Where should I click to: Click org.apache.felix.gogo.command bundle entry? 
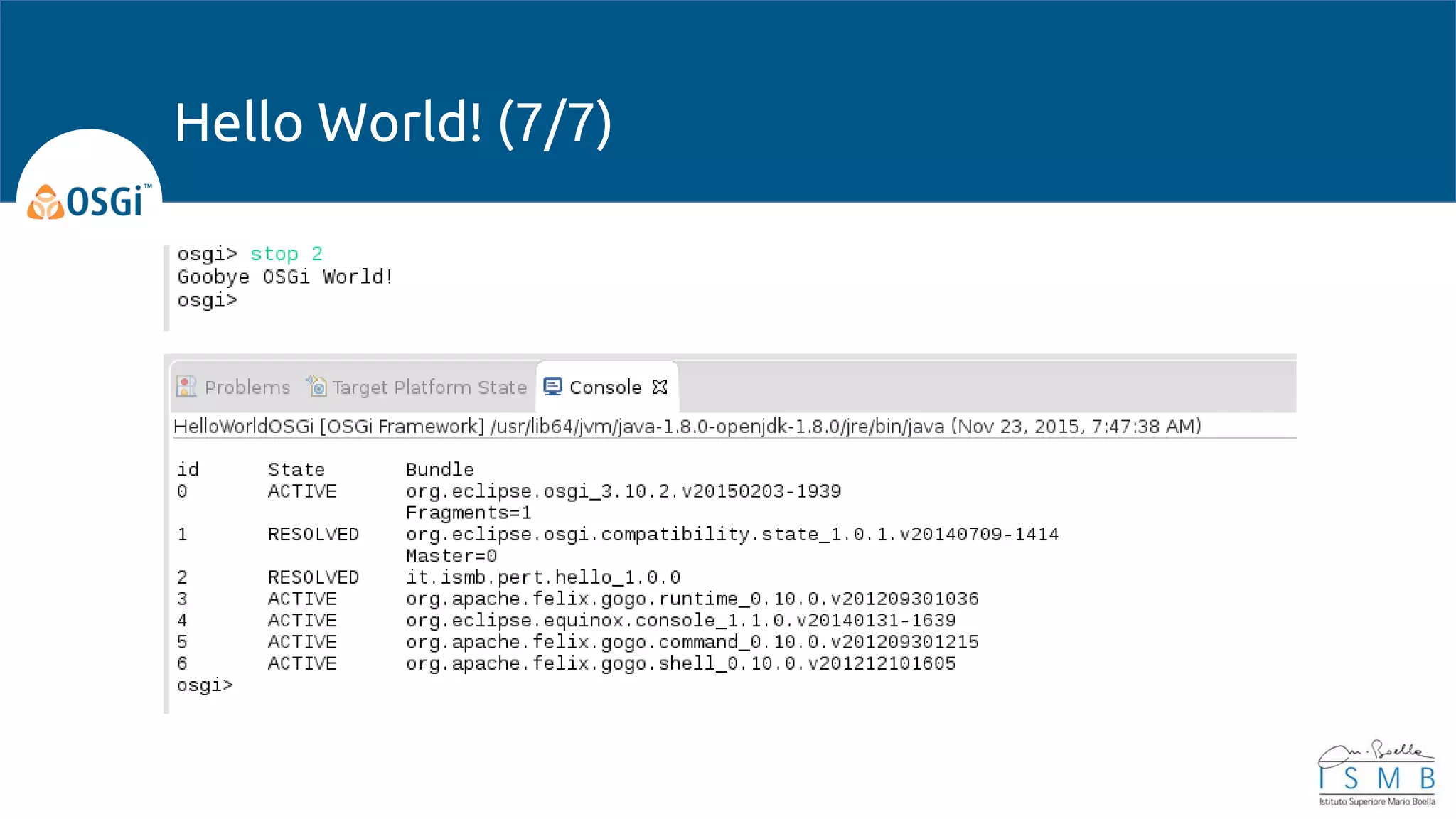(x=692, y=642)
